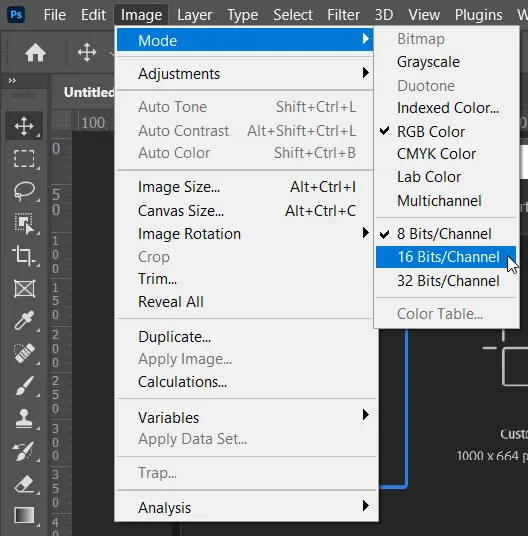Select the Gradient tool
528x536 pixels.
click(x=24, y=515)
